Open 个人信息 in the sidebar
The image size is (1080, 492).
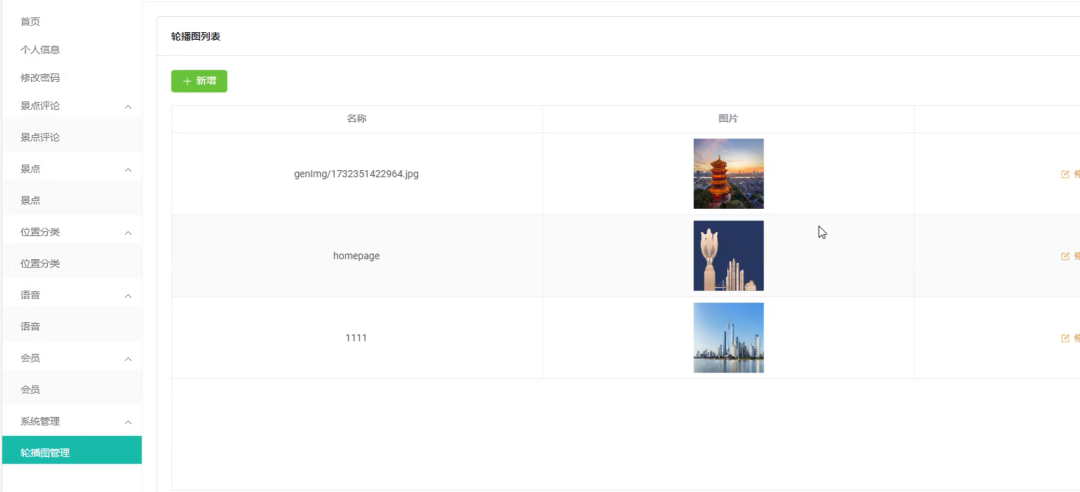[x=40, y=50]
